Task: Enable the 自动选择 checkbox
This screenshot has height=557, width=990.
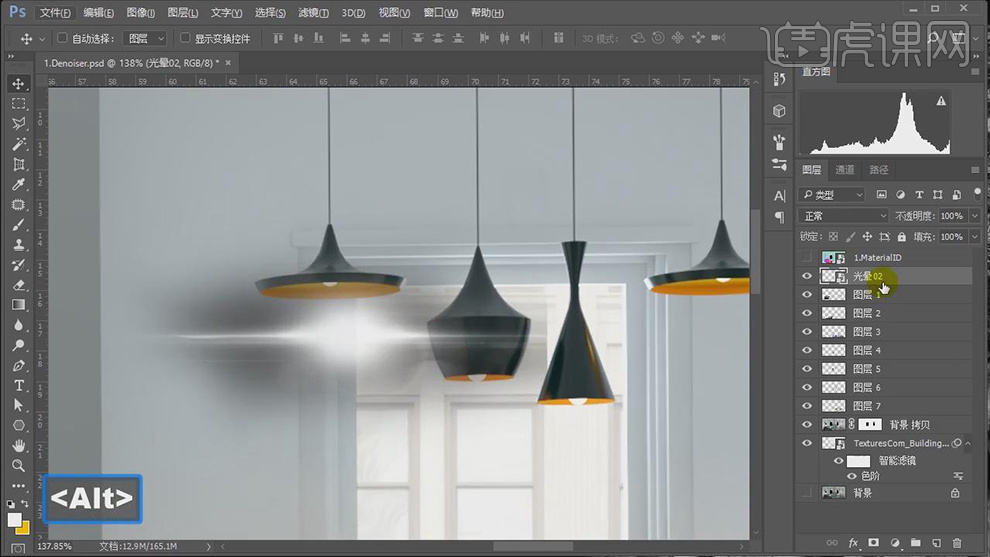Action: [x=62, y=38]
